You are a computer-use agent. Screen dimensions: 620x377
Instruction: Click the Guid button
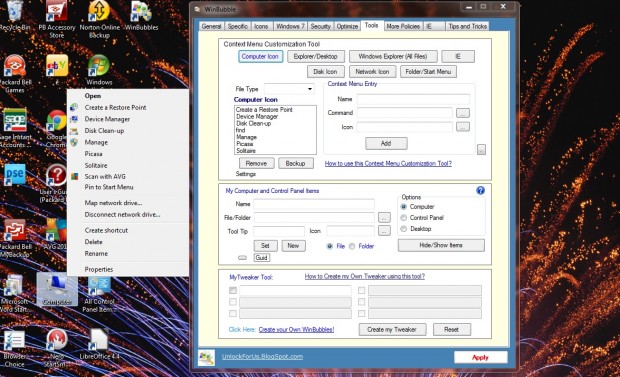coord(262,258)
